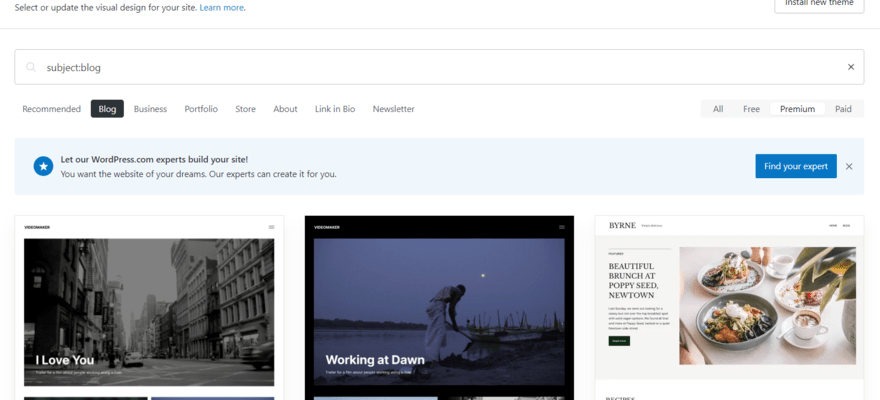Open the Byrne brunch theme thumbnail

[730, 308]
